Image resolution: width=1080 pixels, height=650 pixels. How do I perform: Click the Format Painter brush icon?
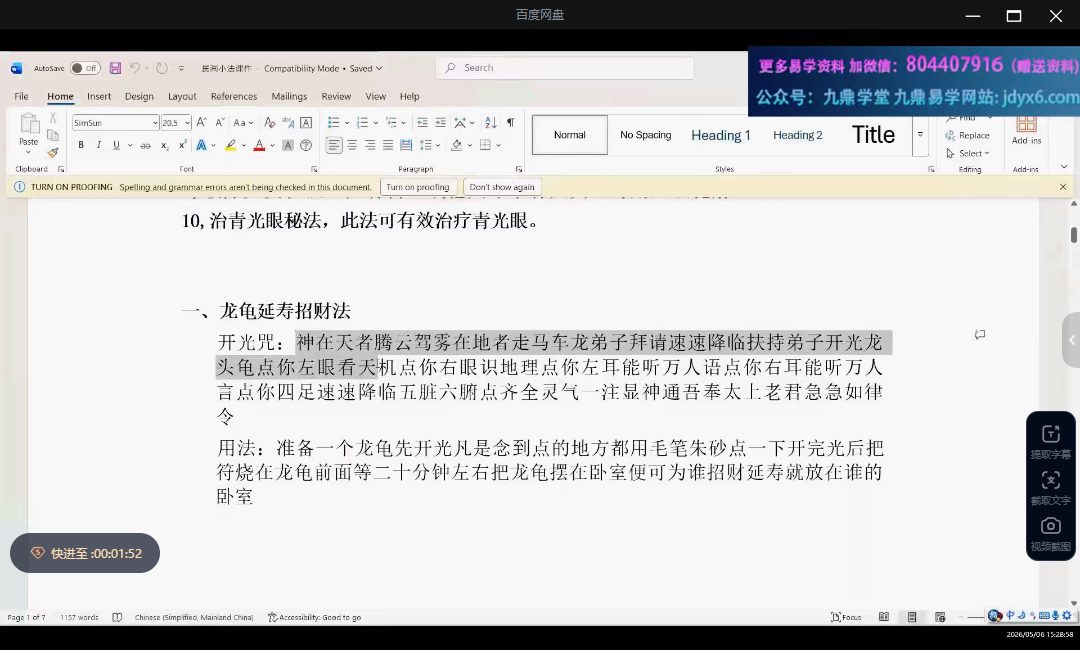tap(53, 152)
